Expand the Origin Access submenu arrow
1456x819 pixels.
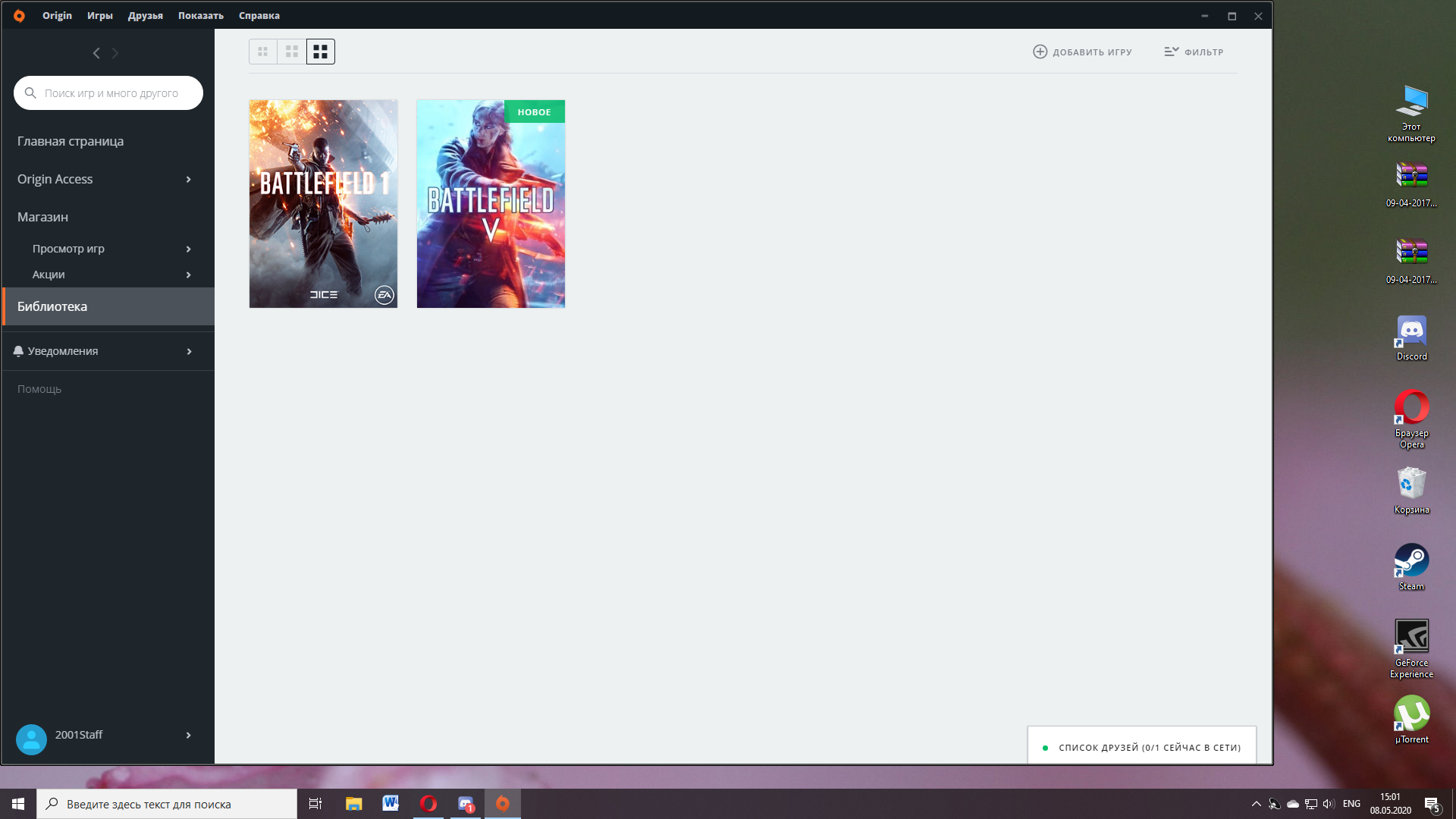pyautogui.click(x=189, y=179)
